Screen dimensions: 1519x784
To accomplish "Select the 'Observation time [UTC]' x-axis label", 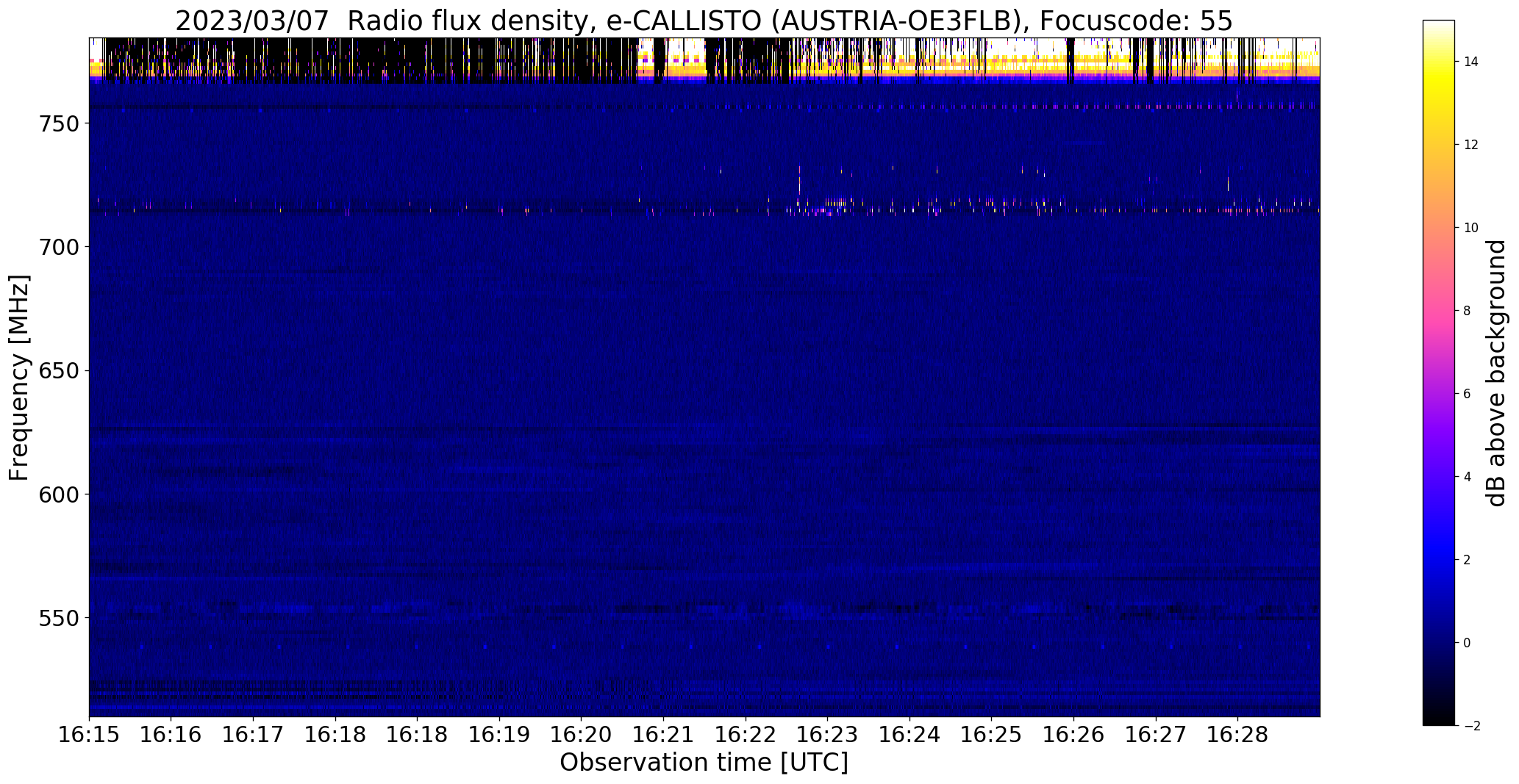I will 704,763.
